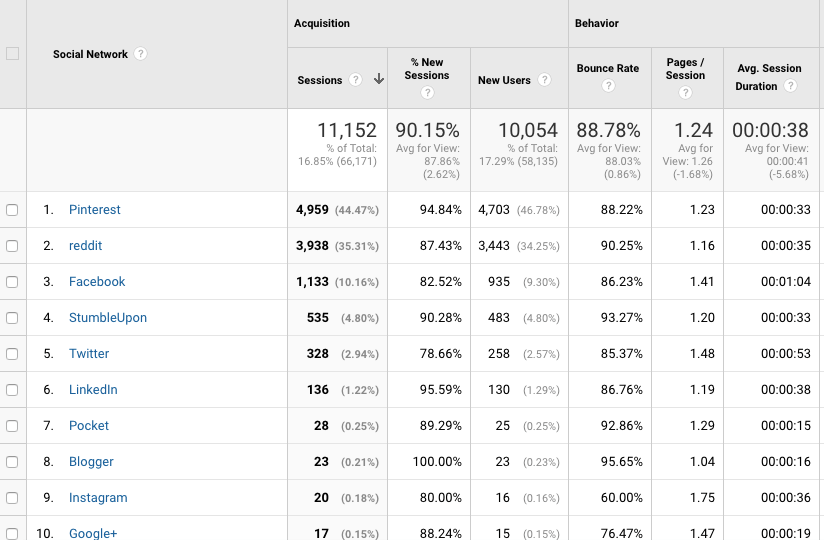Click Pocket bounce rate 92.86%
This screenshot has height=540, width=824.
tap(622, 425)
